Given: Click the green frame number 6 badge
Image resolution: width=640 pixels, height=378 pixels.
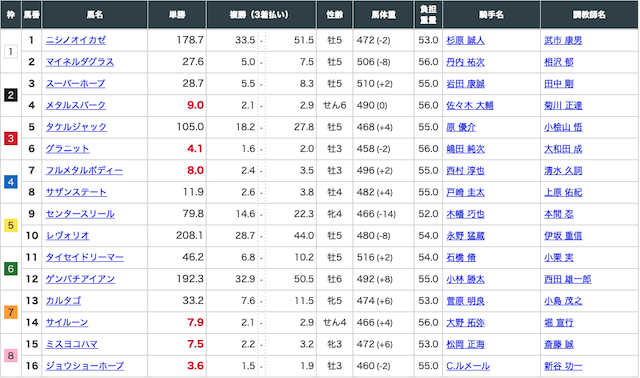Looking at the screenshot, I should click(11, 269).
